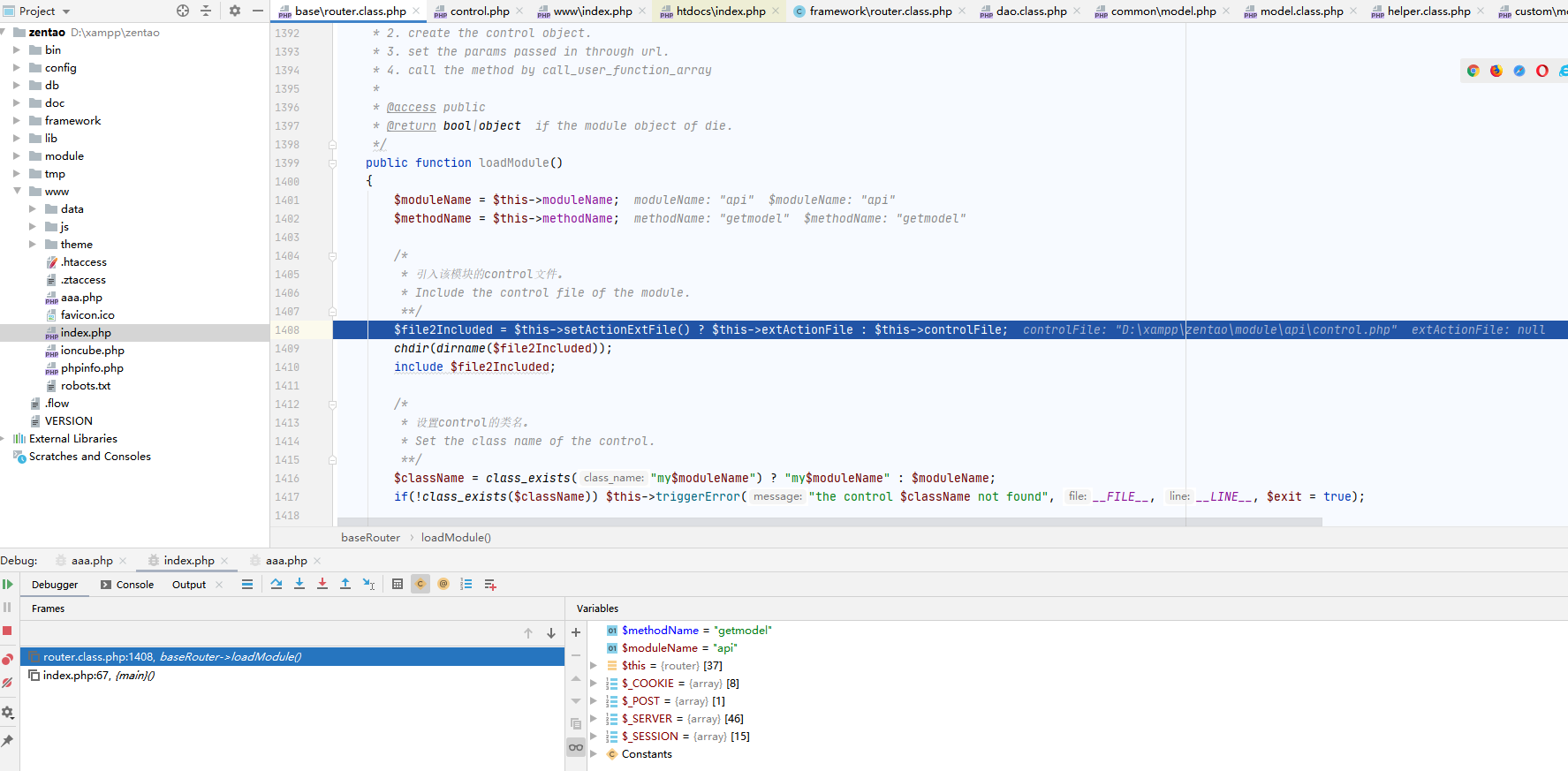
Task: Open the Evaluate Expression calculator icon
Action: click(398, 585)
